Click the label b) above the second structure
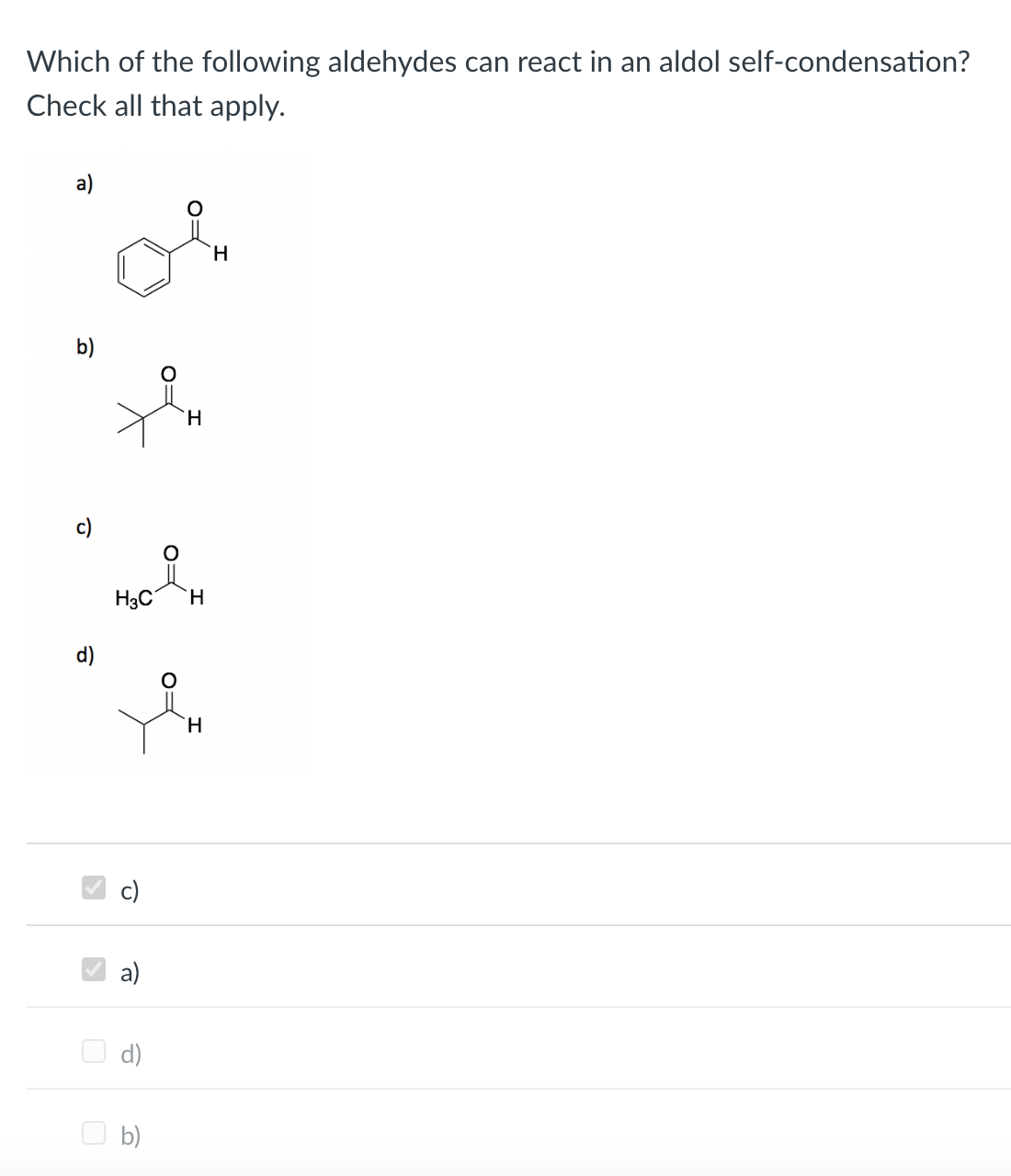Image resolution: width=1011 pixels, height=1176 pixels. pos(85,347)
